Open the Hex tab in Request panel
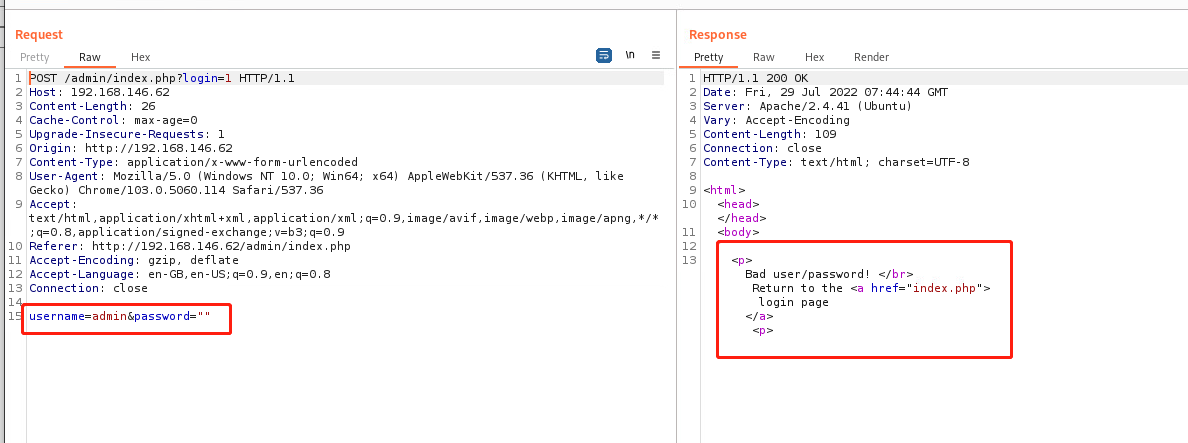 click(140, 57)
